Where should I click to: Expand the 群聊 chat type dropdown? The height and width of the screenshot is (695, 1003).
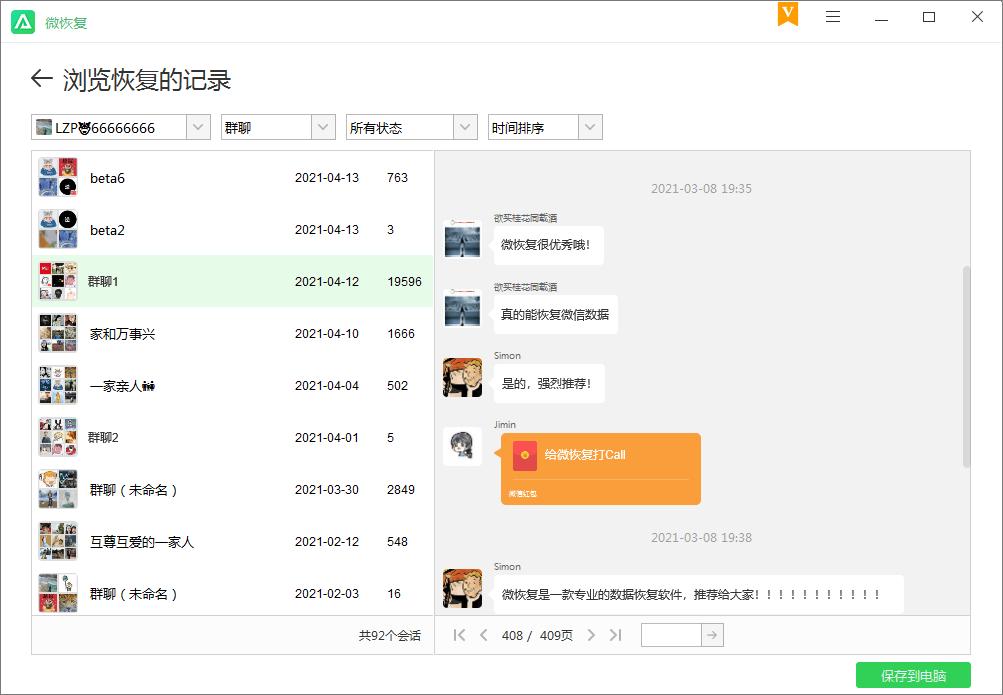(x=323, y=127)
